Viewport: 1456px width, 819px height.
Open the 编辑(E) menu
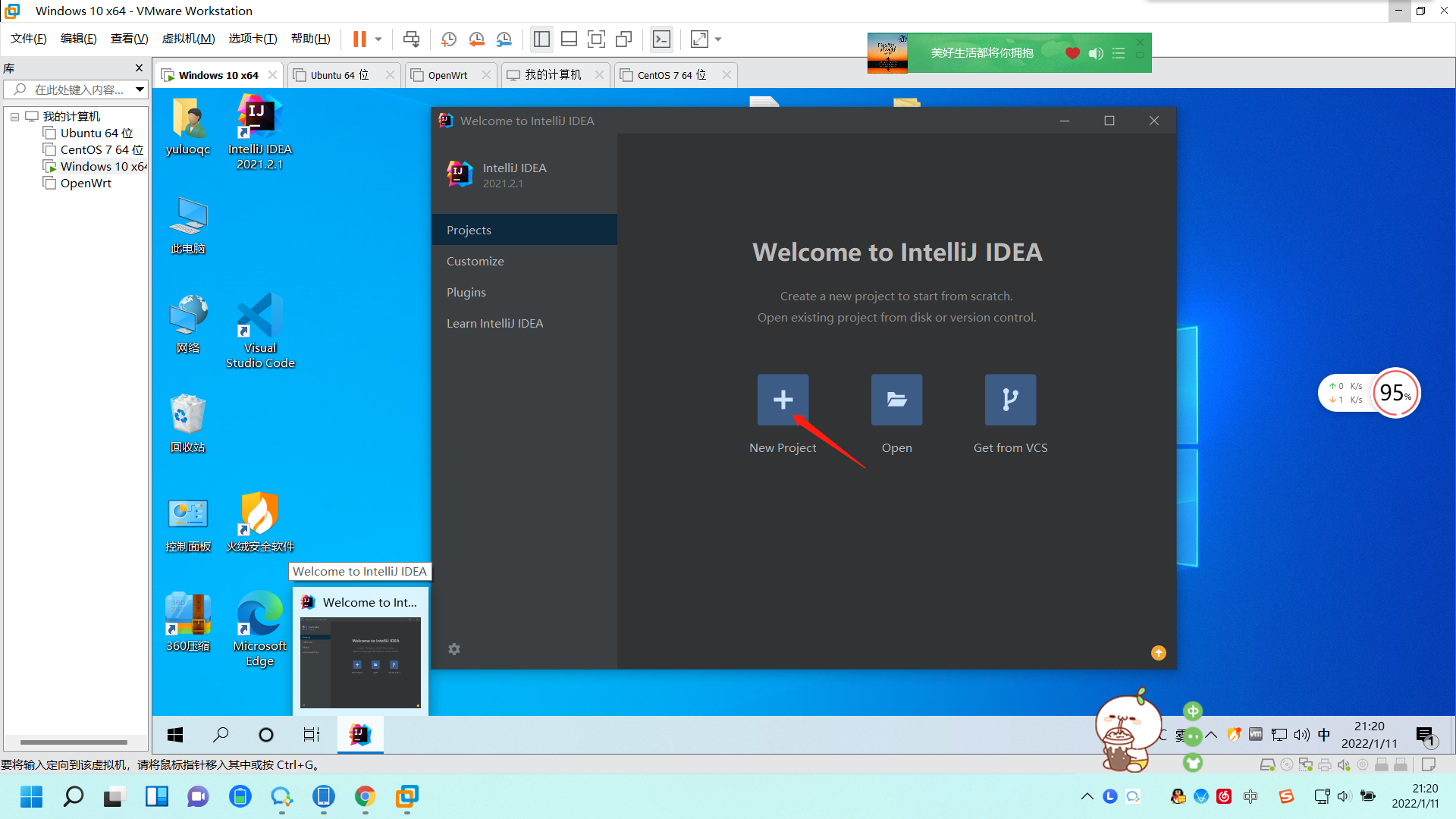click(78, 39)
